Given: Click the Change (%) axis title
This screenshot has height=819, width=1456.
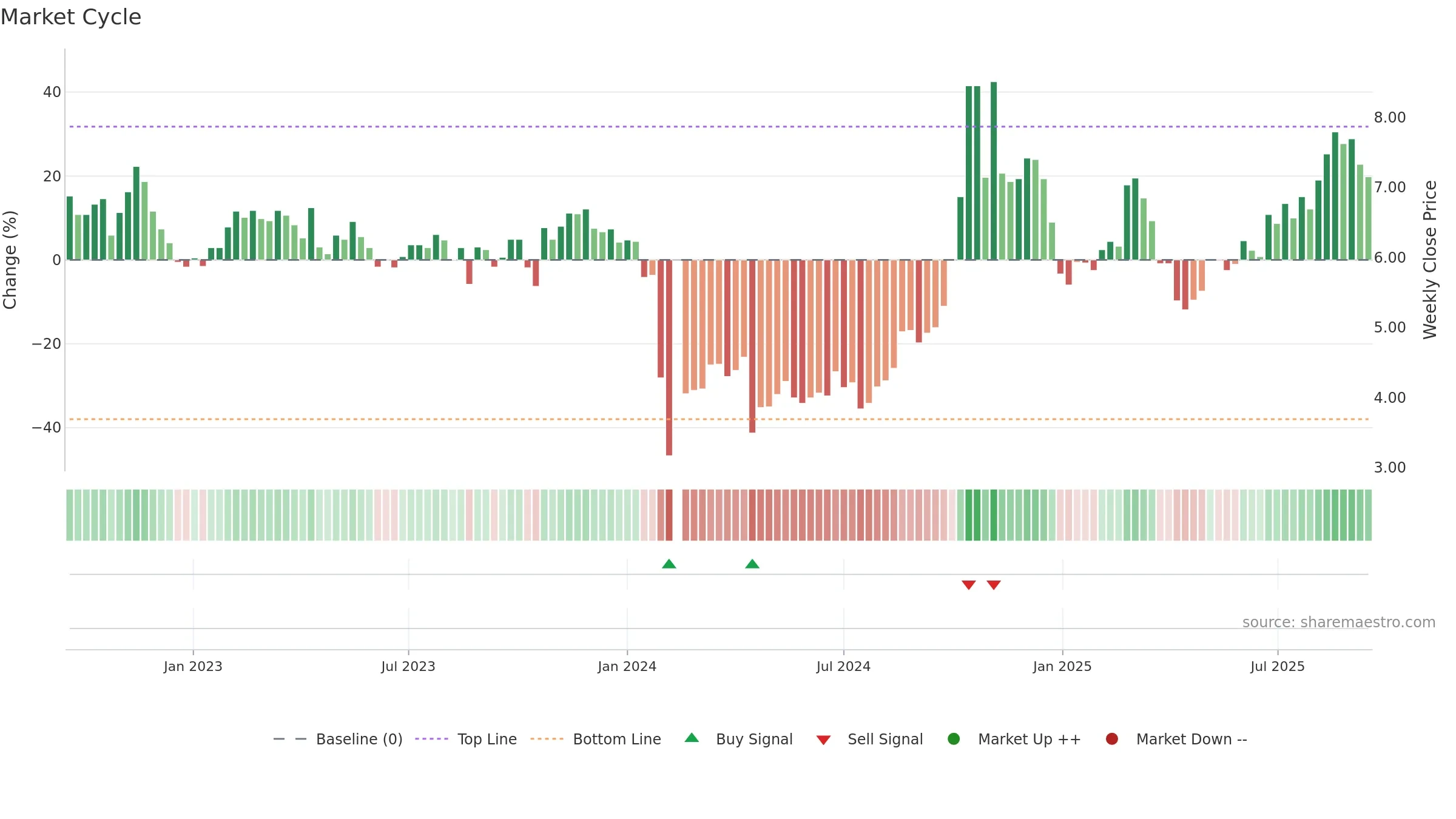Looking at the screenshot, I should (x=10, y=260).
